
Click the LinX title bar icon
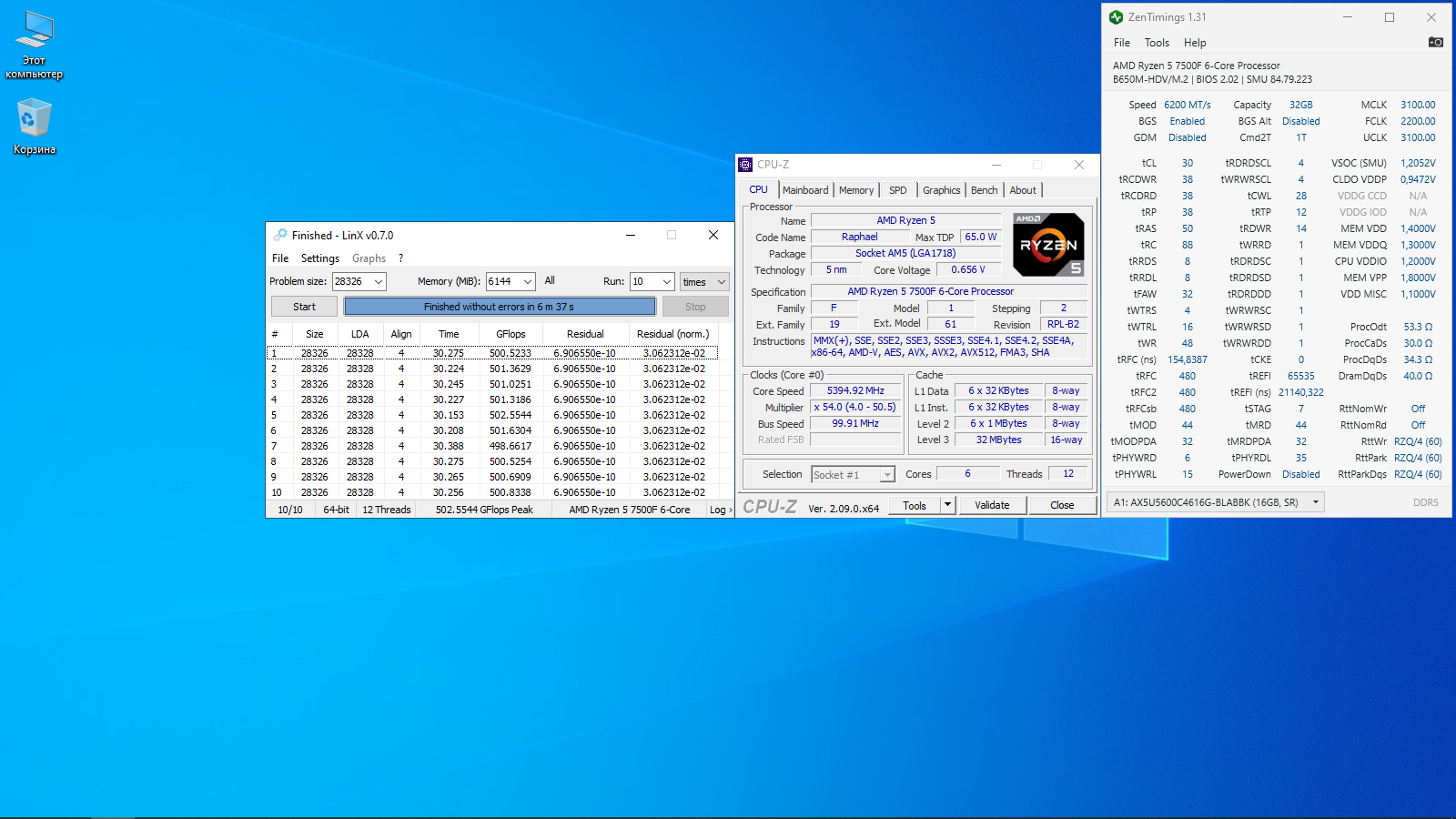coord(280,235)
